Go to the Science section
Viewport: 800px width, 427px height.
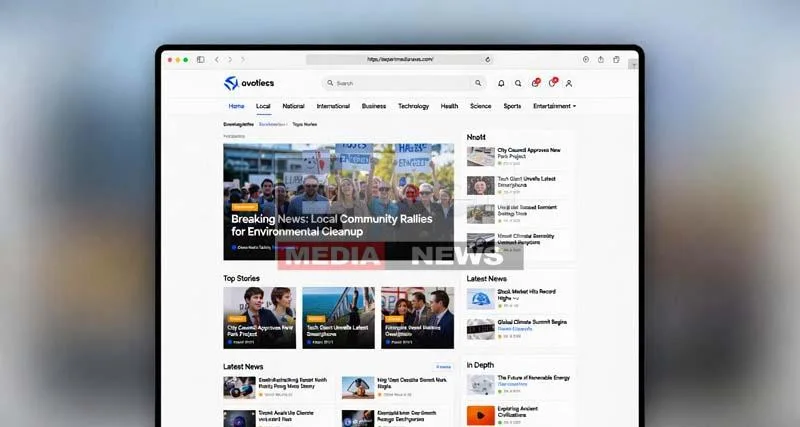pyautogui.click(x=481, y=106)
